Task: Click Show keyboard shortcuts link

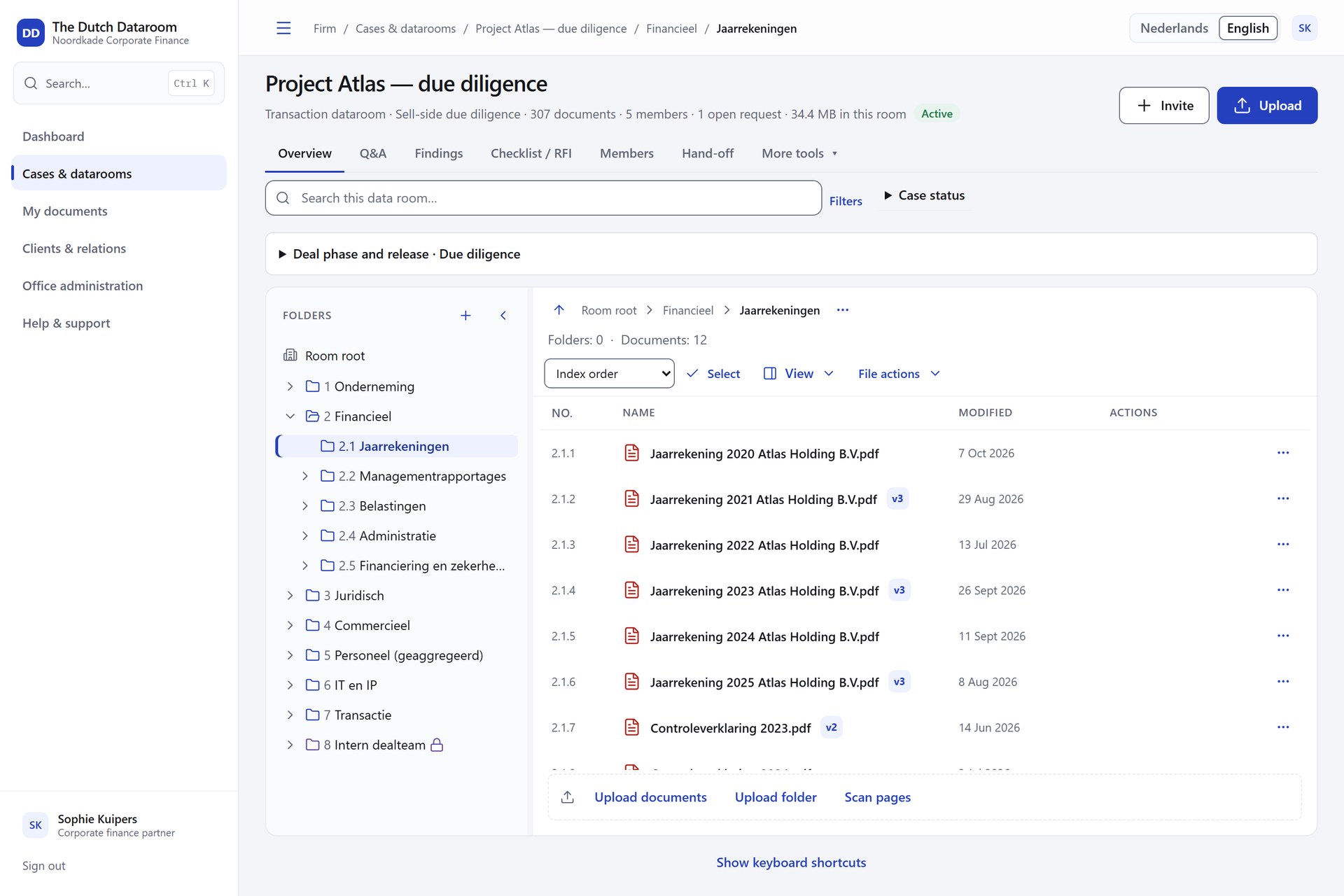Action: pos(791,862)
